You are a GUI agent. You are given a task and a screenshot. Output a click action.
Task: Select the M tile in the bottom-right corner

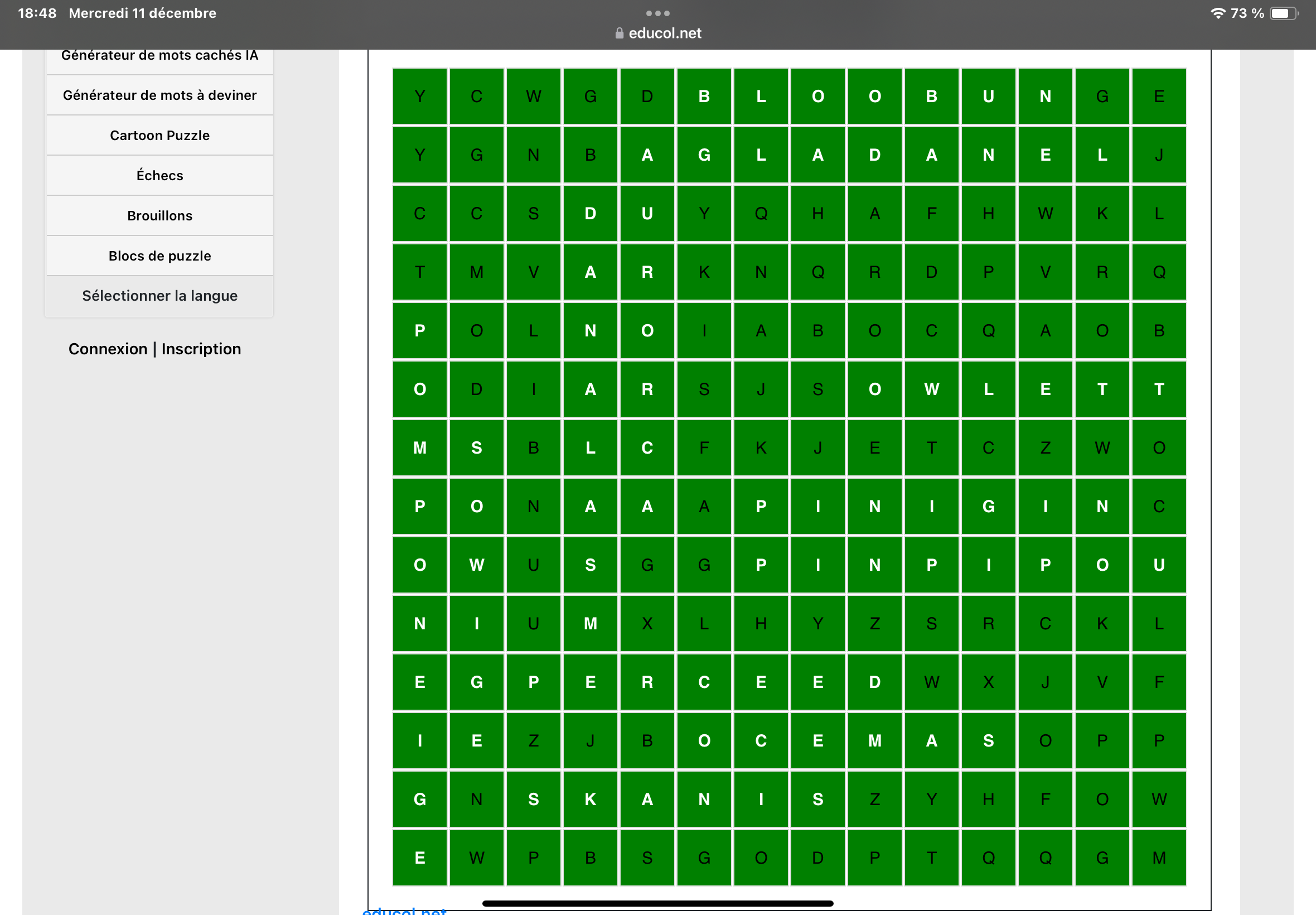coord(1158,858)
